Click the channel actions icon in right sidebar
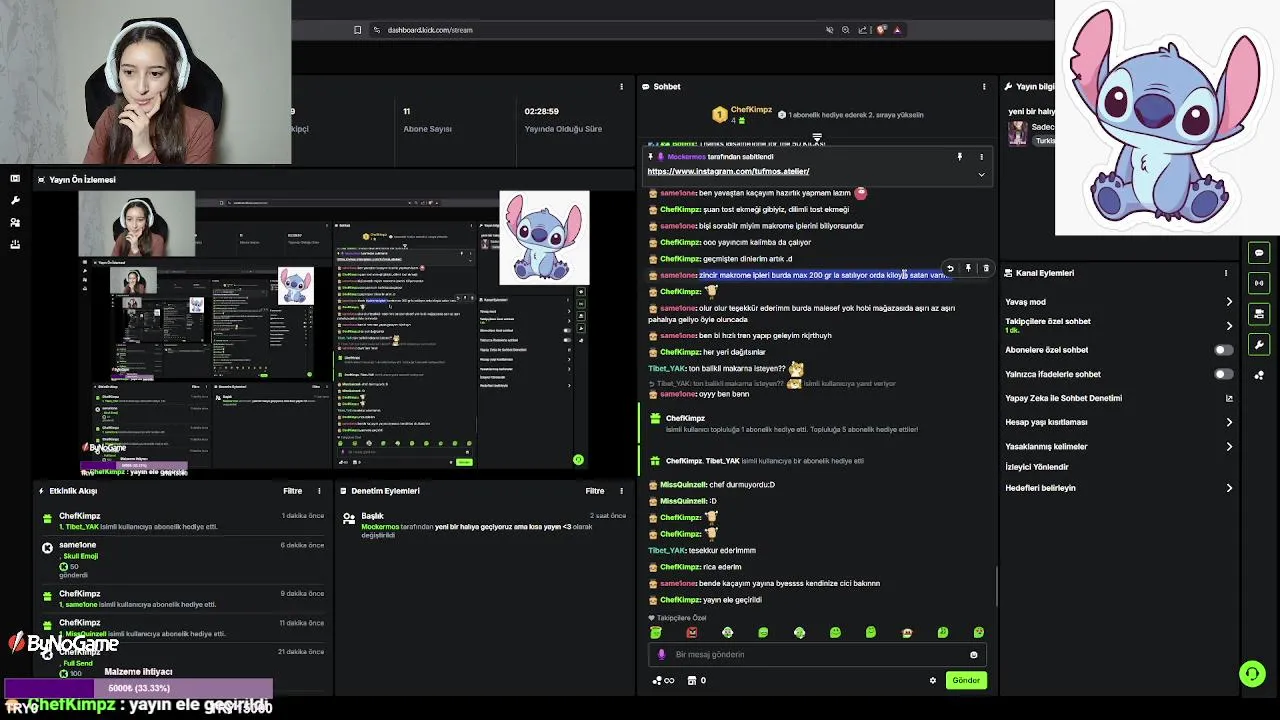Screen dimensions: 1280x720 tap(1259, 314)
